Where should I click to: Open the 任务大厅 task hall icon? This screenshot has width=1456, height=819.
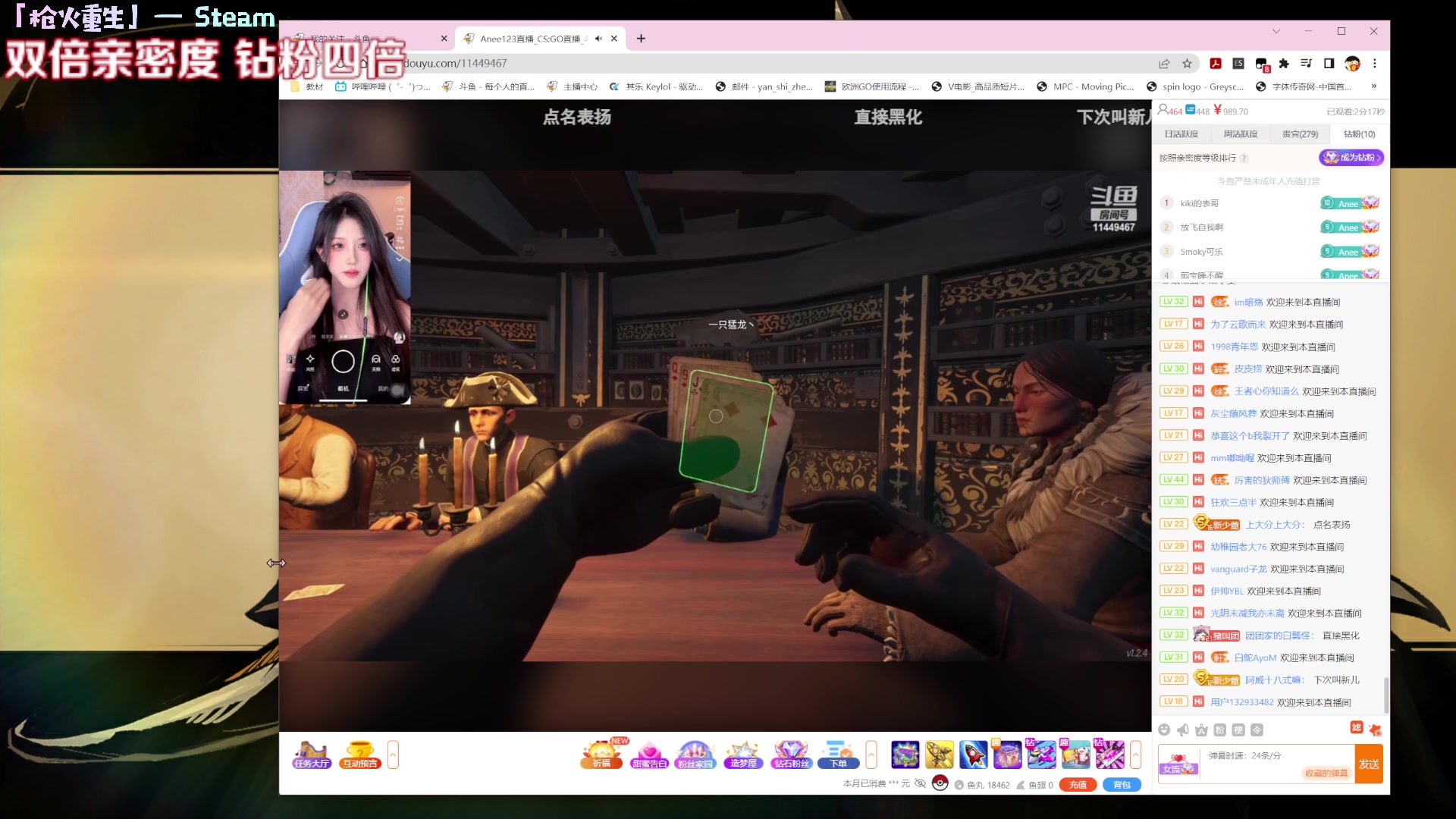[x=311, y=755]
